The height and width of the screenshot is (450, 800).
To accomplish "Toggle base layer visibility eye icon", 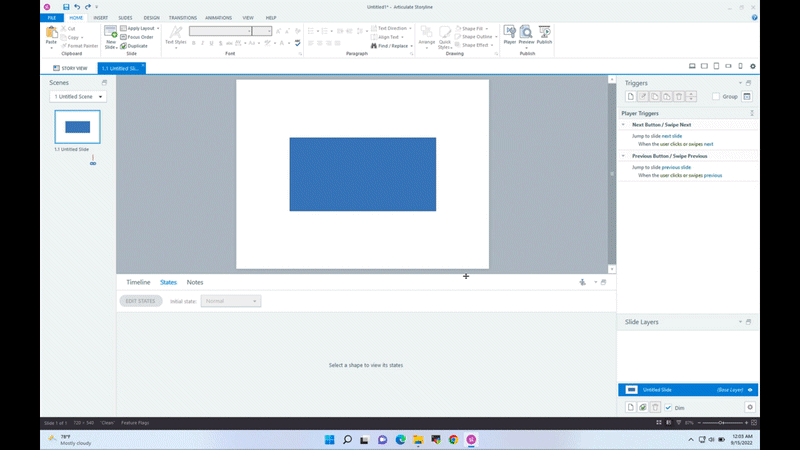I will tap(750, 389).
